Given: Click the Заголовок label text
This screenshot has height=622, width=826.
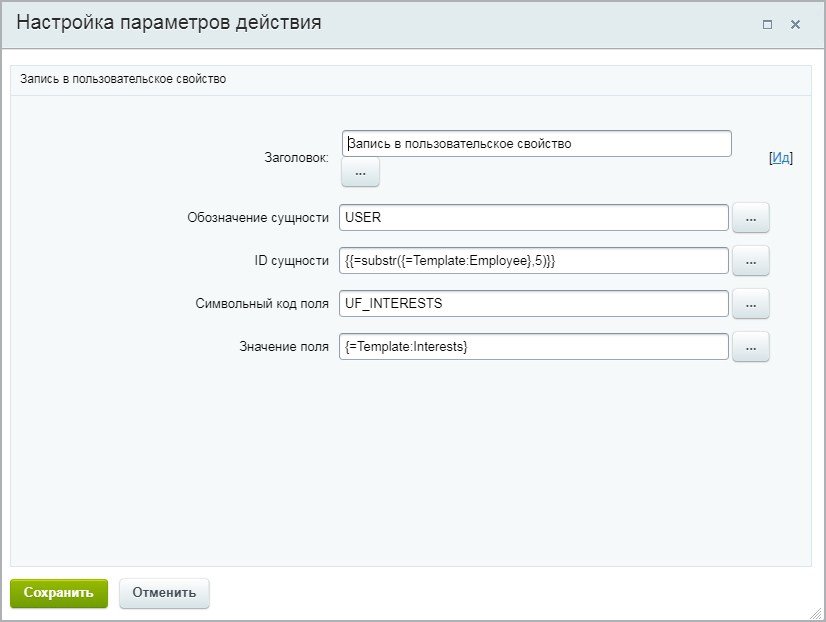Looking at the screenshot, I should 295,157.
